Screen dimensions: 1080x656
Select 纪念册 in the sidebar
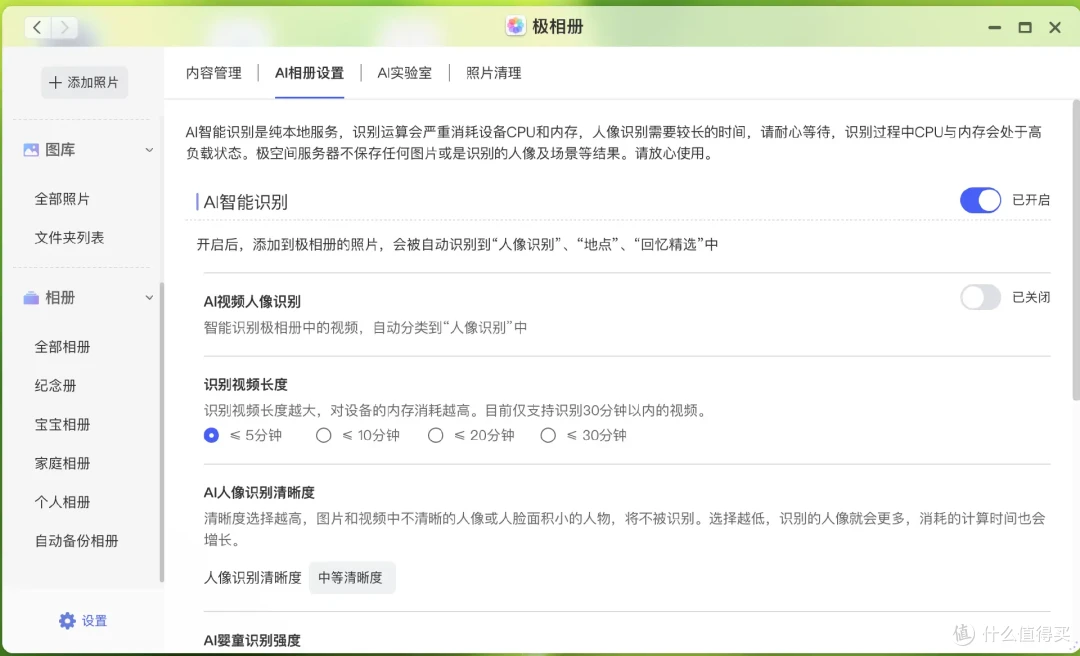pos(55,386)
